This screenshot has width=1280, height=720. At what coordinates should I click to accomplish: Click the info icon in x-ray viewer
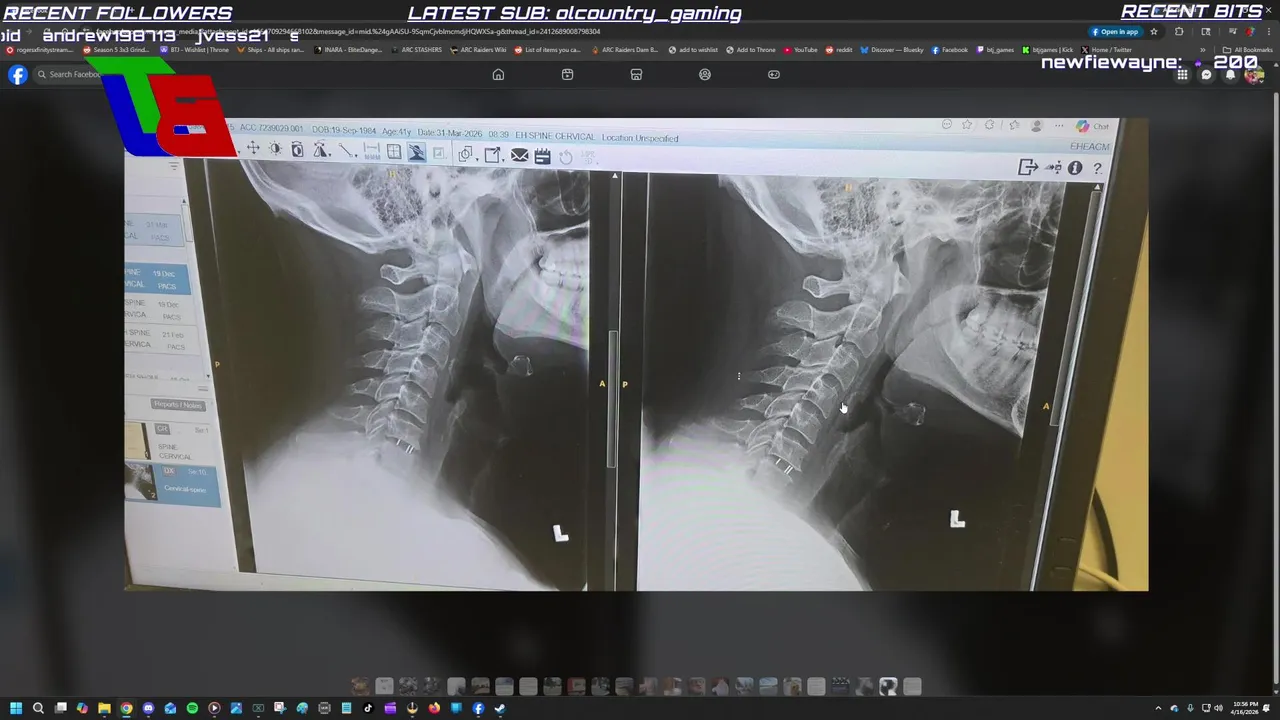tap(1075, 168)
